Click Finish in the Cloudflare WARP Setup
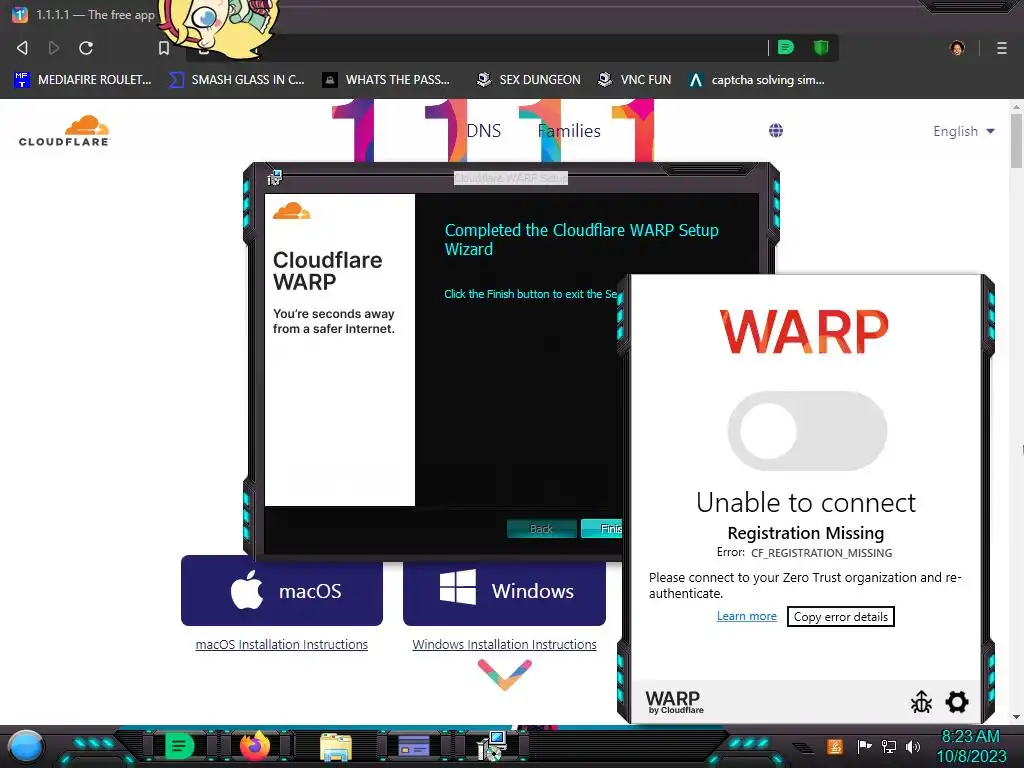 pos(602,528)
